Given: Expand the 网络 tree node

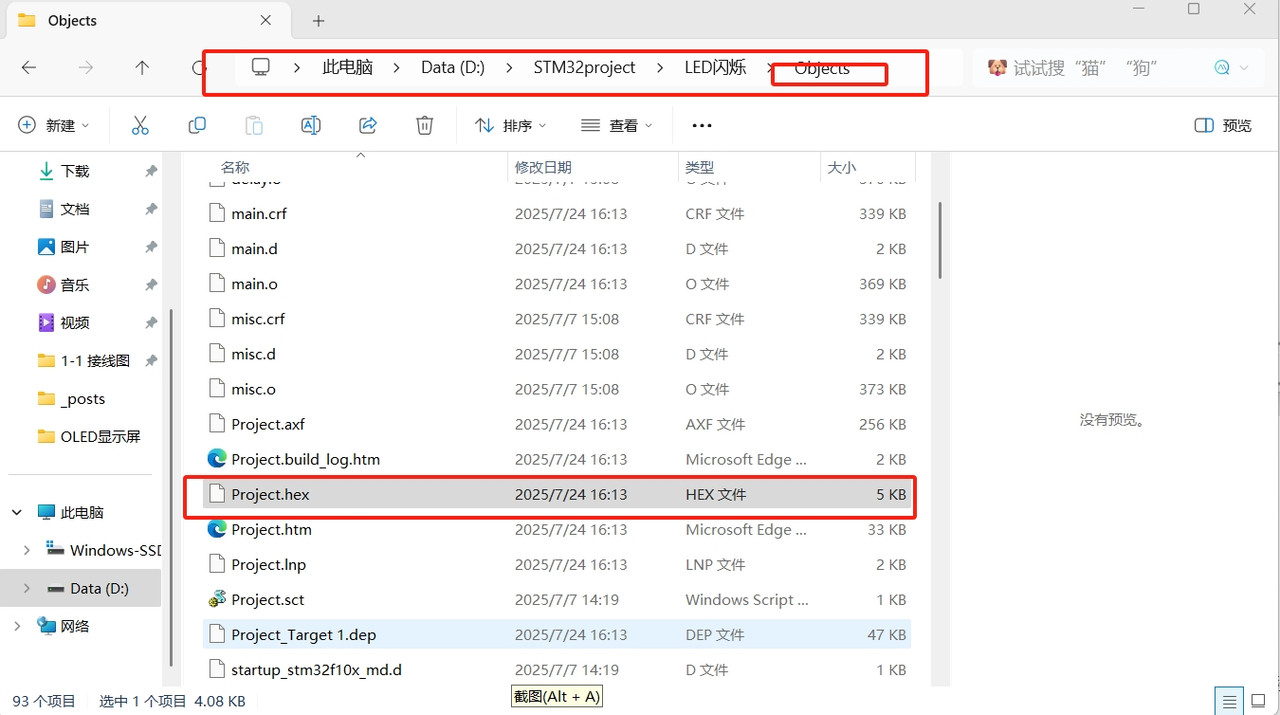Looking at the screenshot, I should coord(17,626).
